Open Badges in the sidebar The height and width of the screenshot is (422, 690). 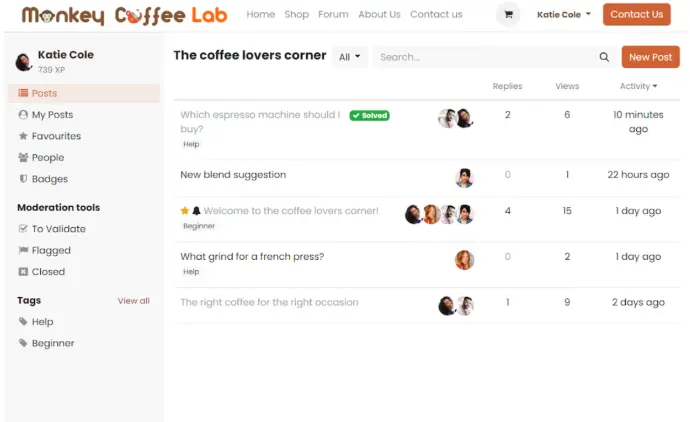(x=43, y=179)
